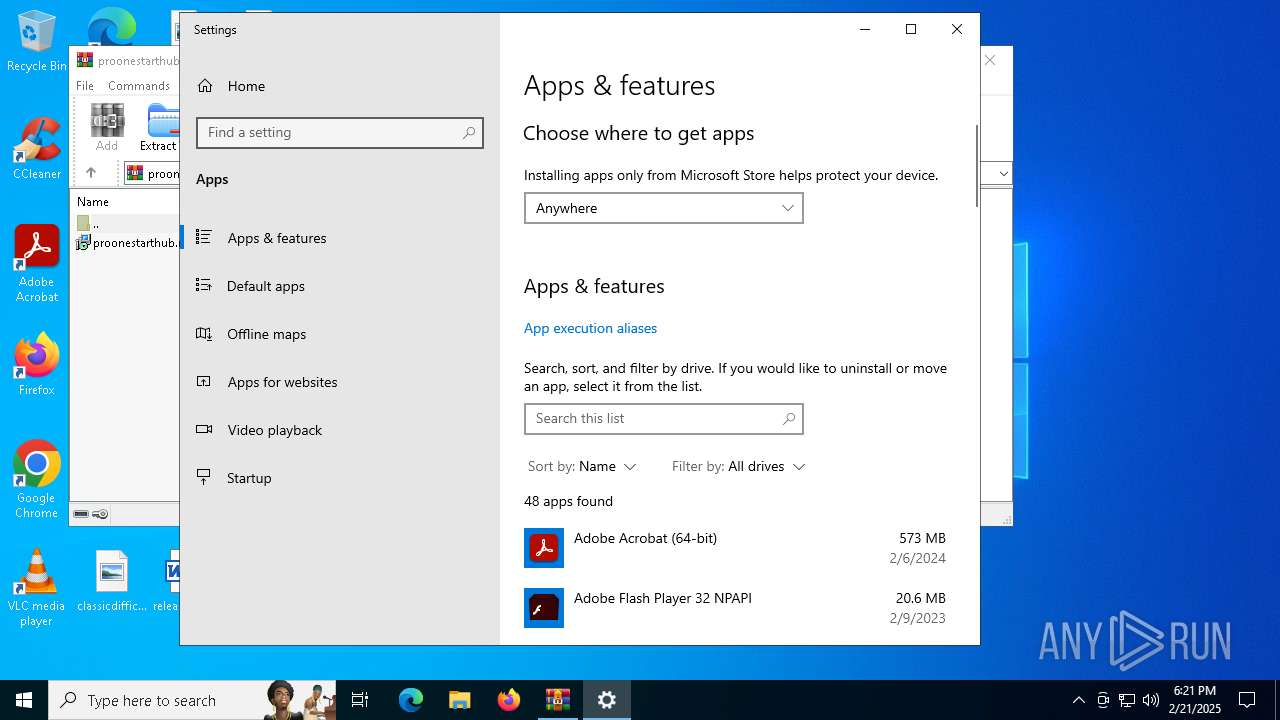Open the Filter by All drives dropdown
1280x720 pixels.
[x=738, y=466]
